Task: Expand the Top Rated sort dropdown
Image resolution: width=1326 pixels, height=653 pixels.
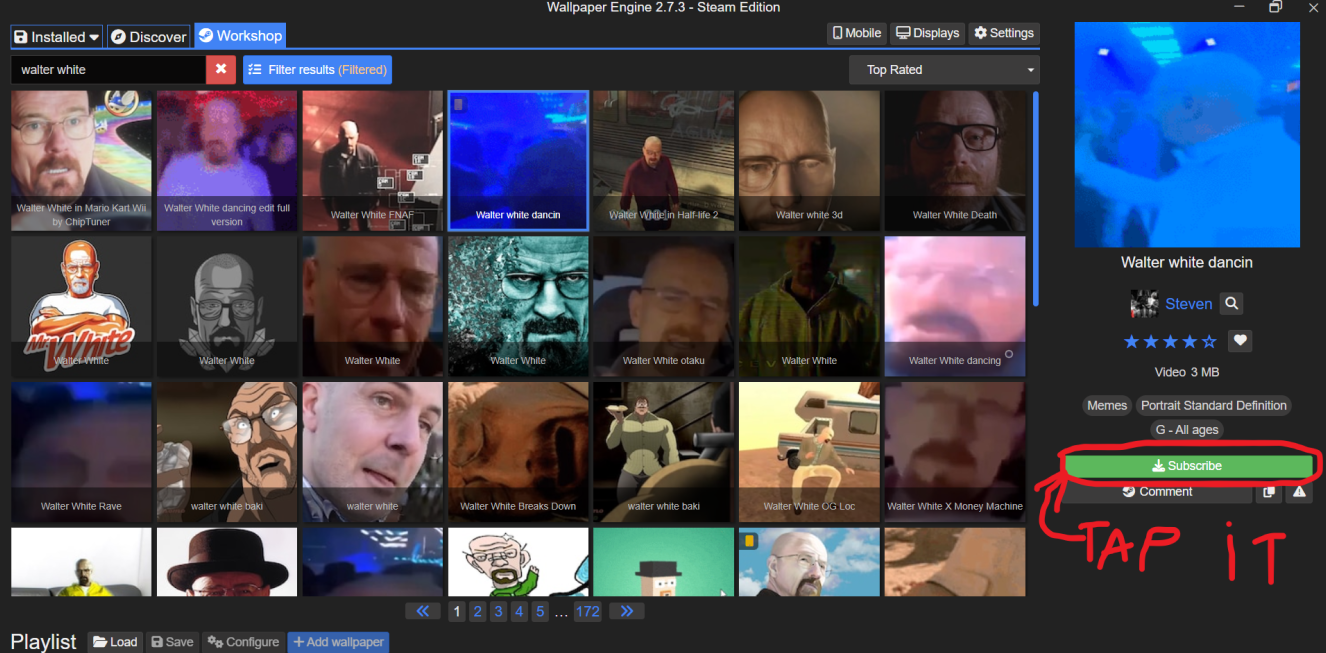Action: [x=944, y=70]
